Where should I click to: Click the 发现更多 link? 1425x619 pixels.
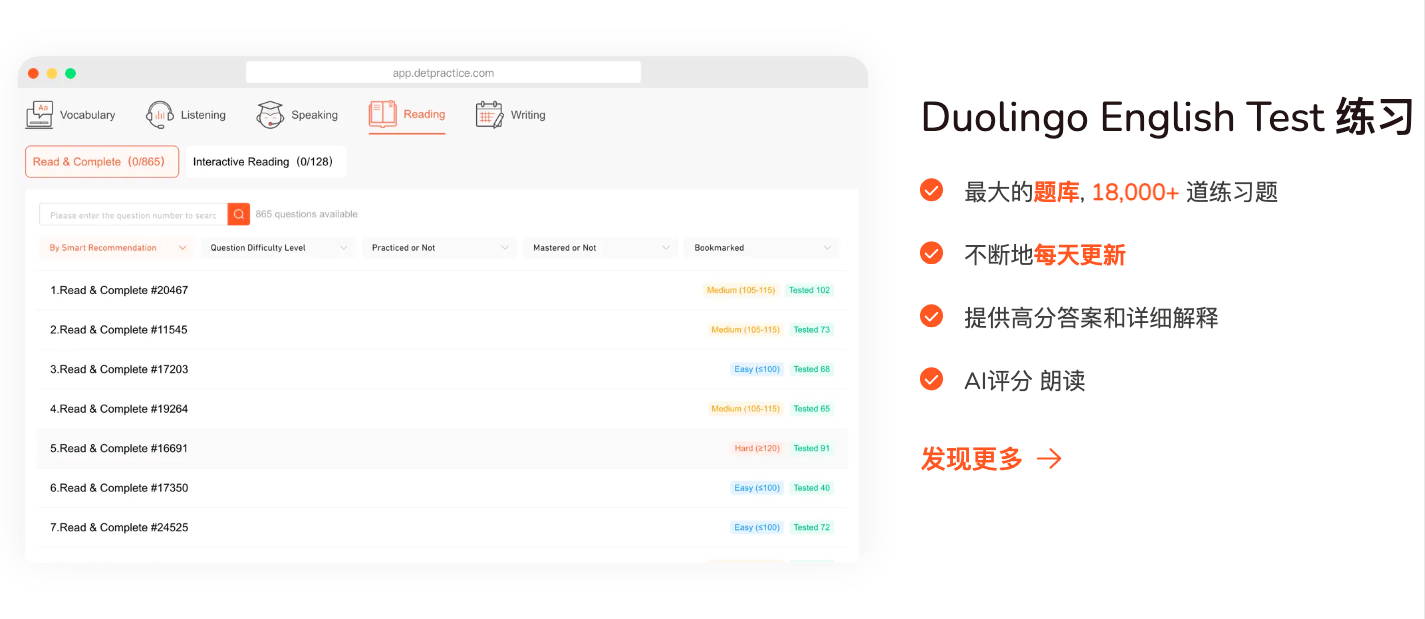click(x=972, y=459)
